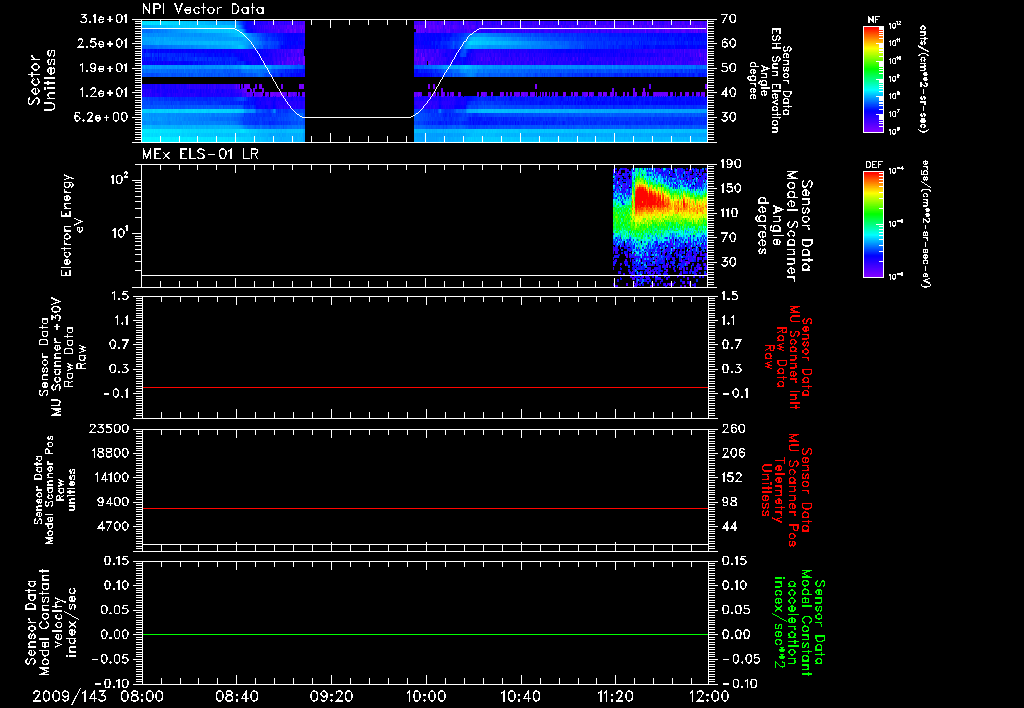Click the 260 right-axis tick value
Image resolution: width=1024 pixels, height=708 pixels.
point(732,428)
